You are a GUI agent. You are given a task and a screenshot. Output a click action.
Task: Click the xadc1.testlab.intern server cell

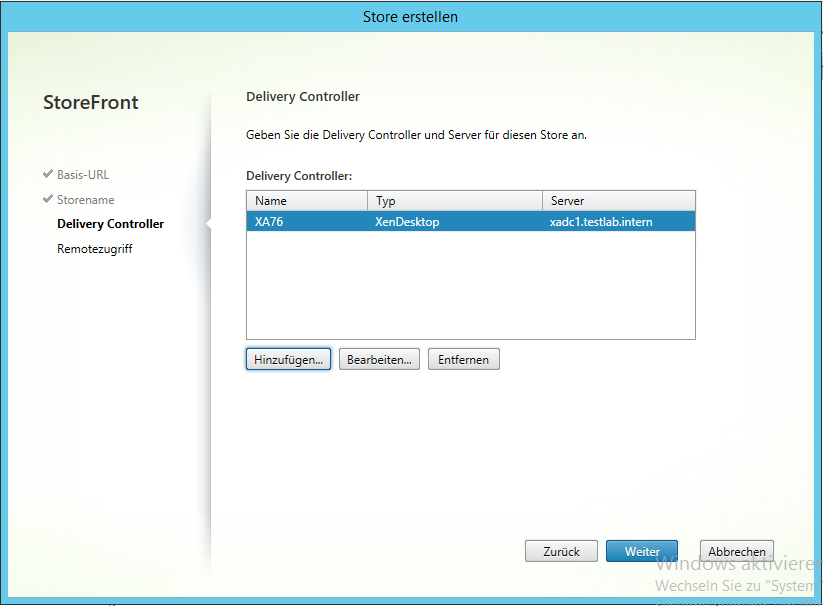point(601,221)
